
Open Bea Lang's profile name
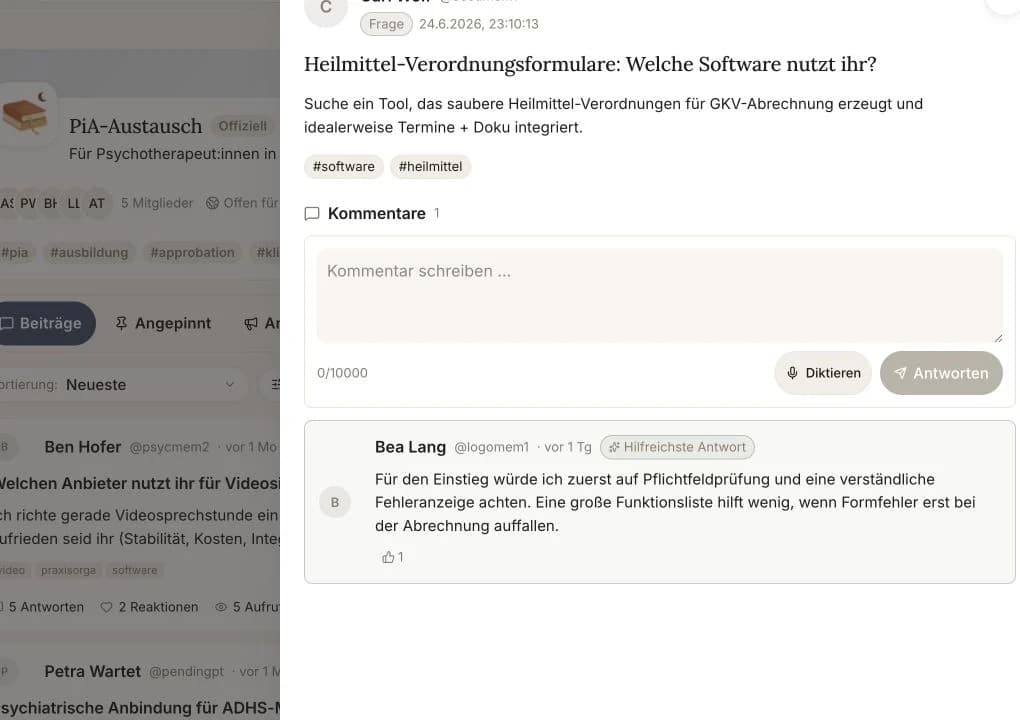410,447
